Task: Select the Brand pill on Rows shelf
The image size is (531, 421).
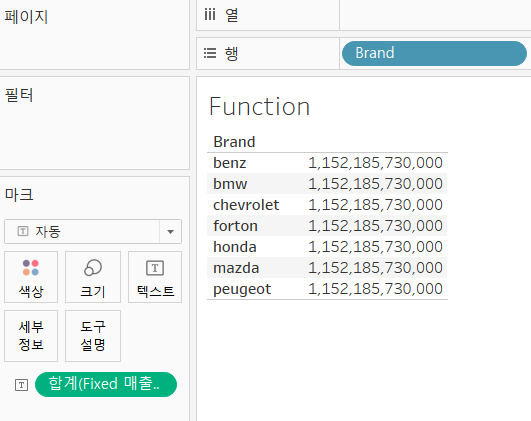Action: [x=434, y=54]
